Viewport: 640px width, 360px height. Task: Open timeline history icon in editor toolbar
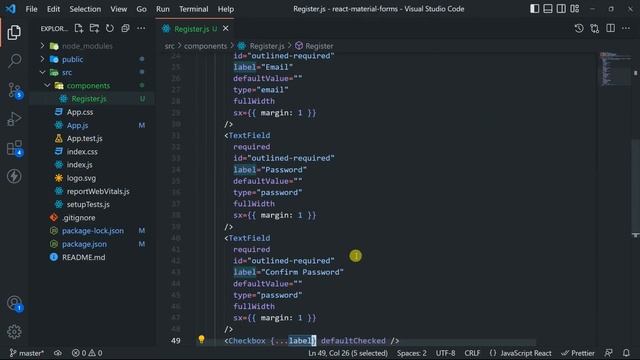tap(579, 28)
